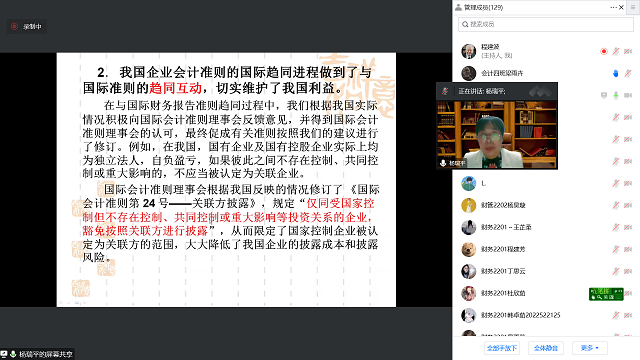Click the screen-sharing icon on the active speaker's row
Image resolution: width=640 pixels, height=360 pixels.
click(604, 95)
